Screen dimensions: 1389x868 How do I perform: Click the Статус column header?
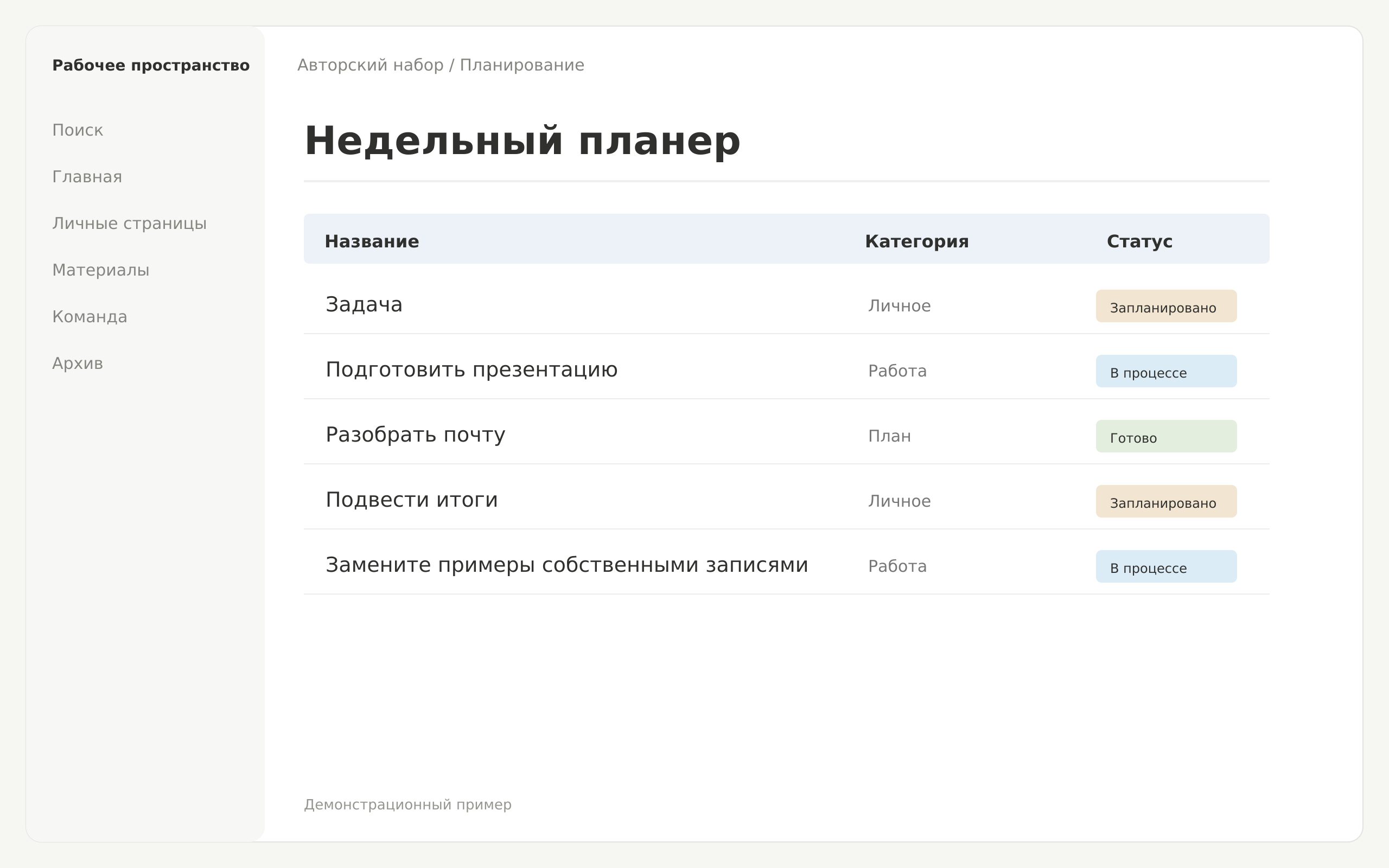pyautogui.click(x=1139, y=241)
